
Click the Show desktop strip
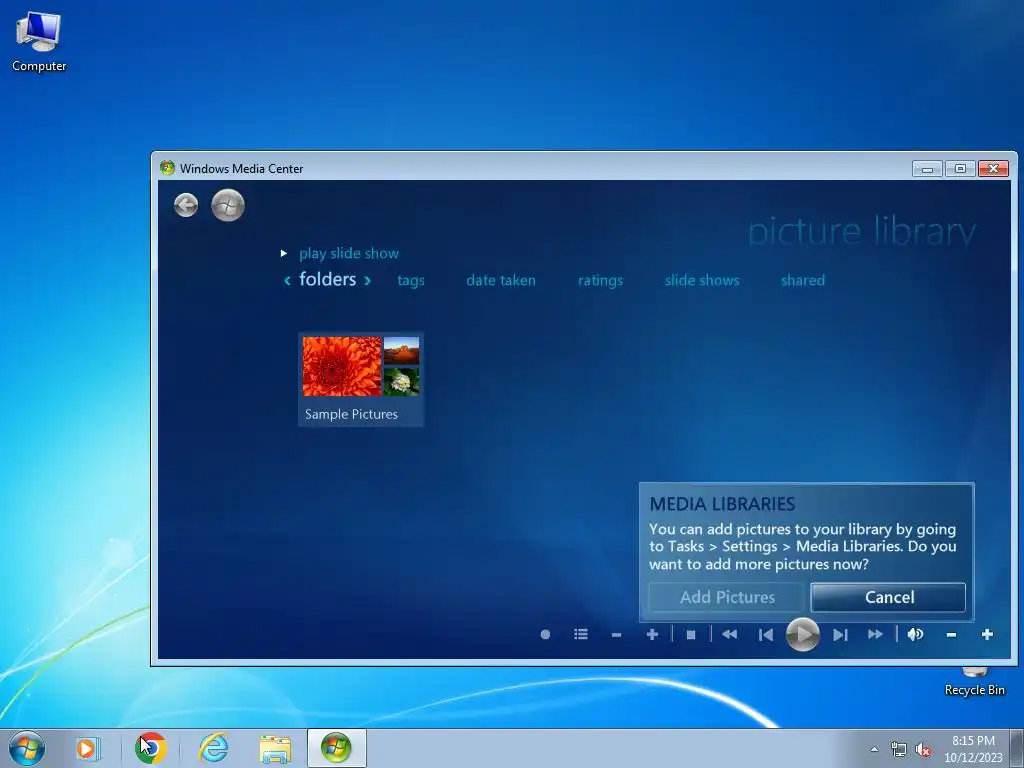[x=1017, y=748]
